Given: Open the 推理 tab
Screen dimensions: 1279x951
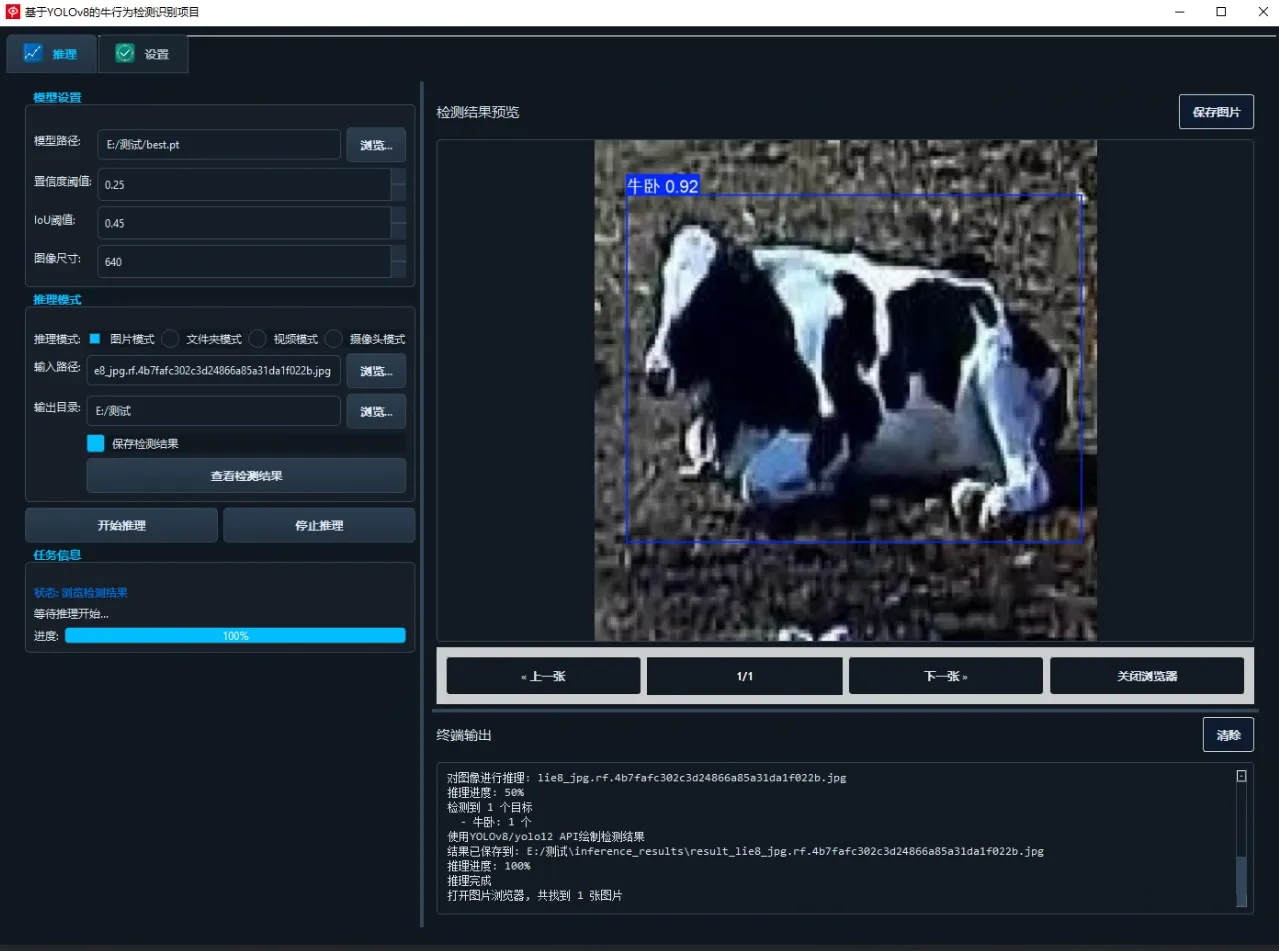Looking at the screenshot, I should click(52, 54).
